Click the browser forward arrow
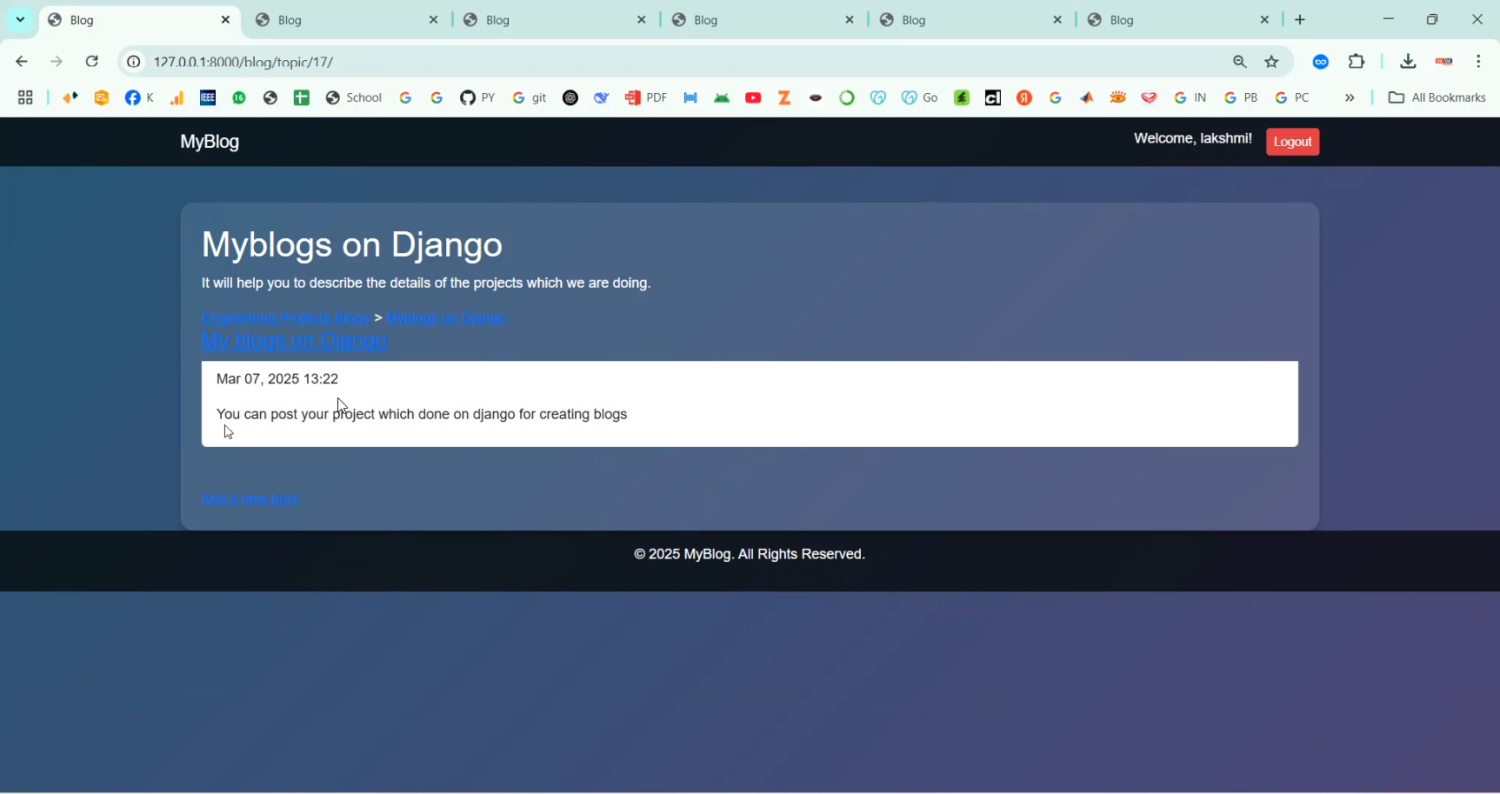 coord(56,62)
